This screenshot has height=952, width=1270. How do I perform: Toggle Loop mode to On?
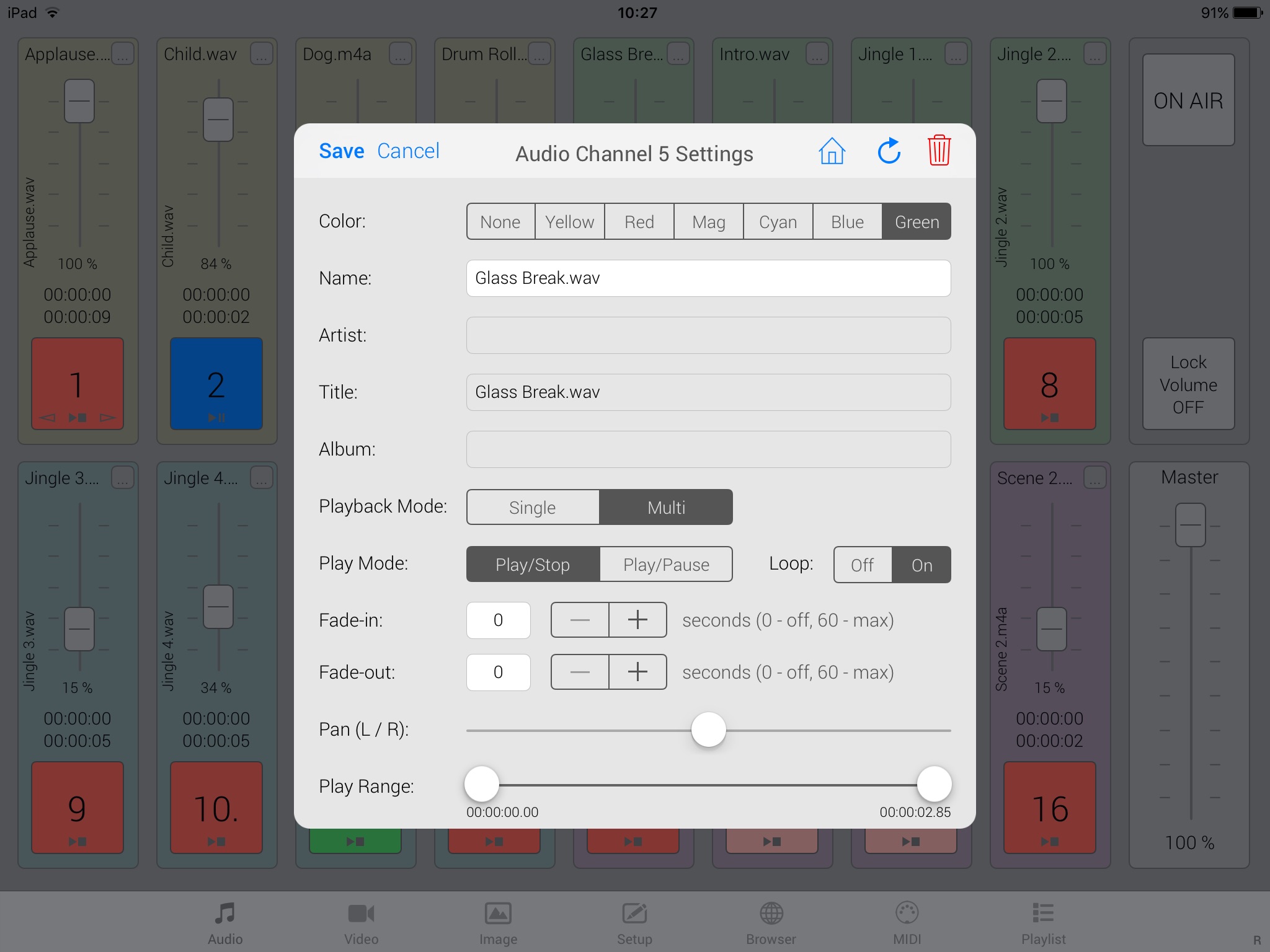tap(920, 564)
